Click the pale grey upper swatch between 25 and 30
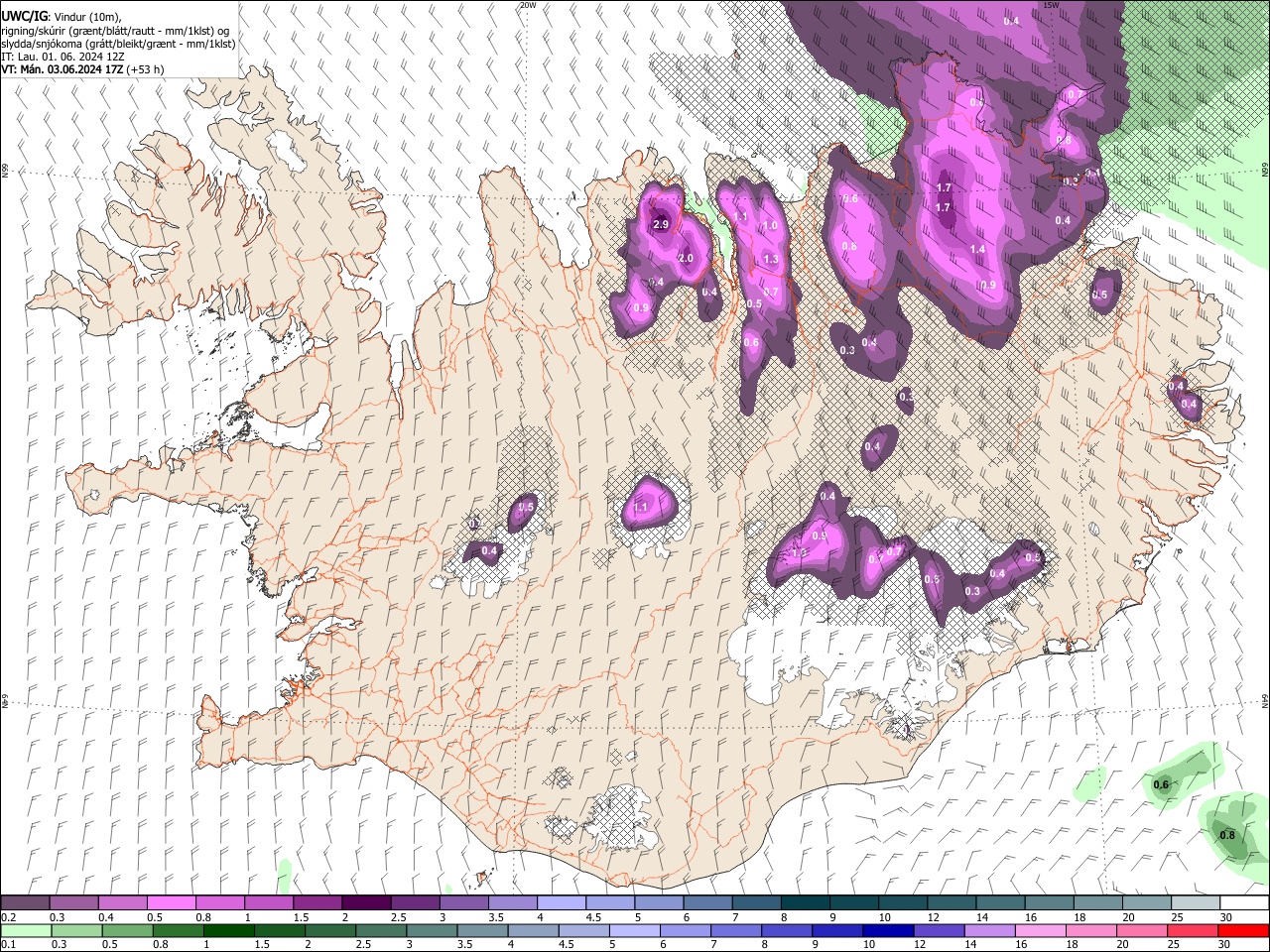 click(x=1195, y=903)
